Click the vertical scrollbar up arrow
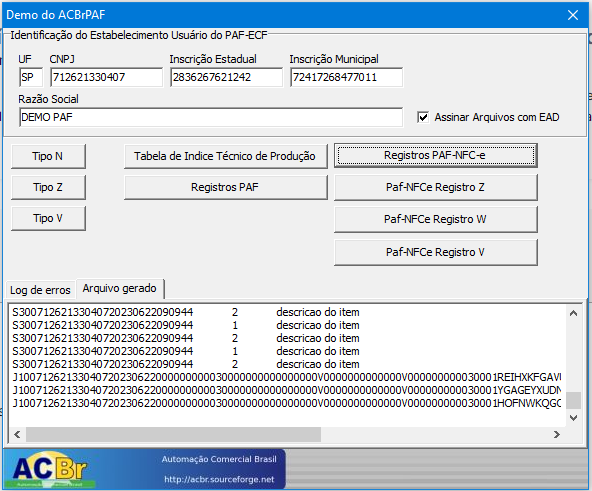Viewport: 592px width, 491px height. (x=573, y=313)
